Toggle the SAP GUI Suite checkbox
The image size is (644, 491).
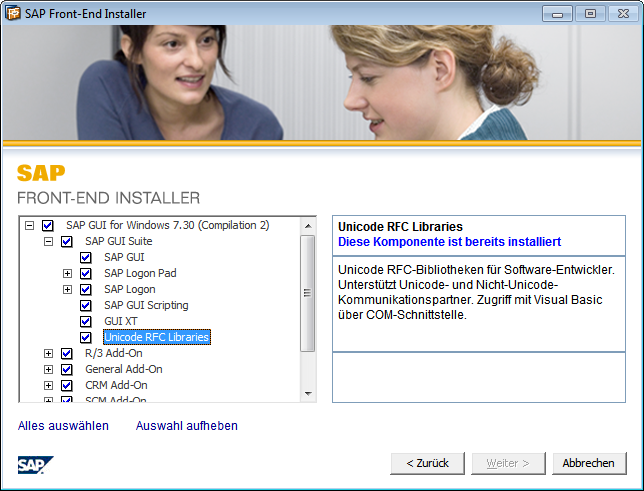[x=67, y=242]
